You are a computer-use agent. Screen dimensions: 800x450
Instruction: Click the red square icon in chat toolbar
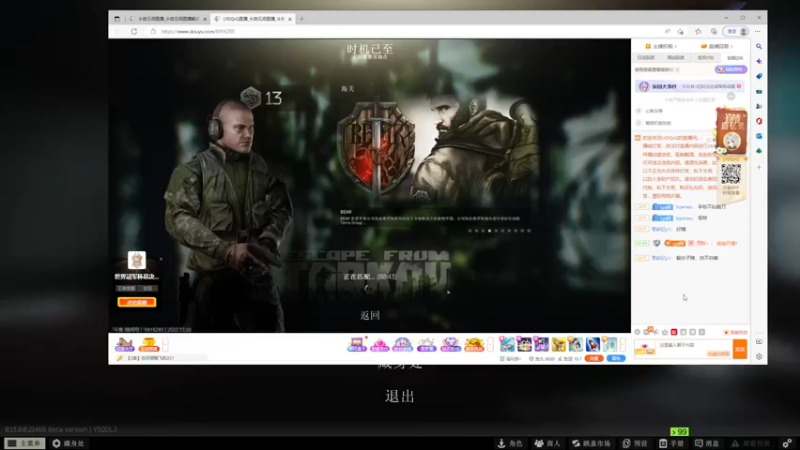[x=673, y=332]
